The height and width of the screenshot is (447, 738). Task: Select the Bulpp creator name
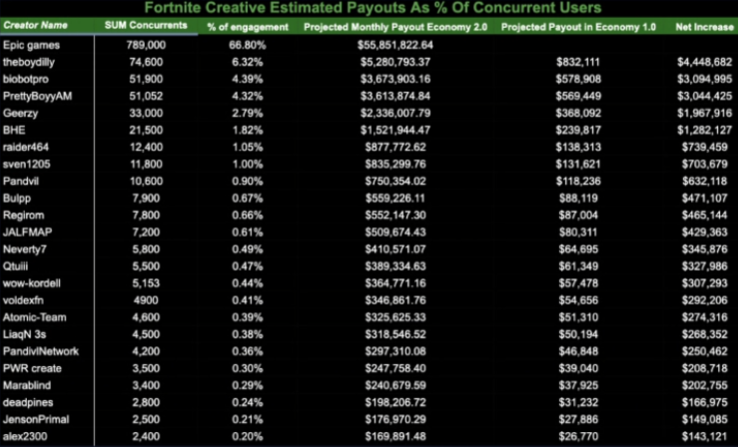pos(16,198)
